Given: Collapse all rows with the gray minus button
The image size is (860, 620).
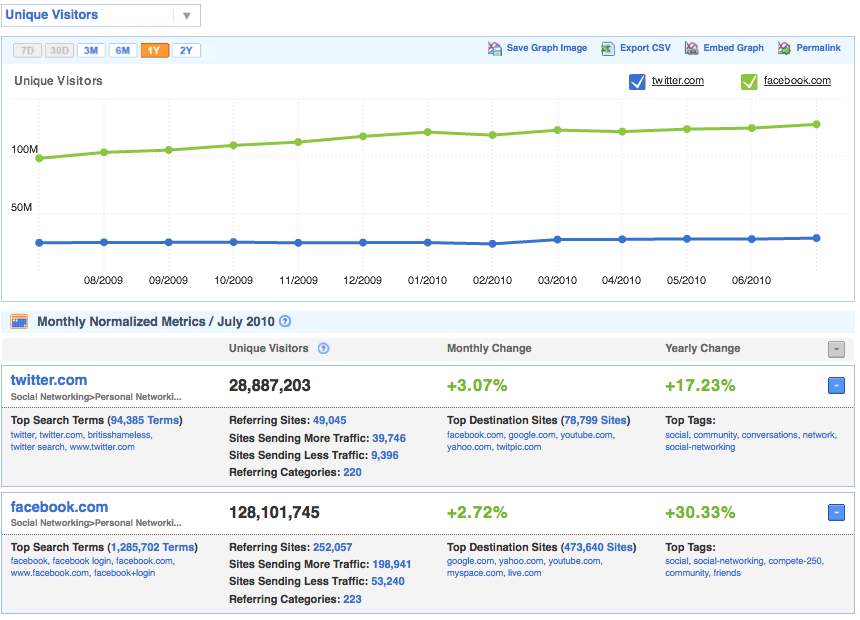Looking at the screenshot, I should click(836, 349).
